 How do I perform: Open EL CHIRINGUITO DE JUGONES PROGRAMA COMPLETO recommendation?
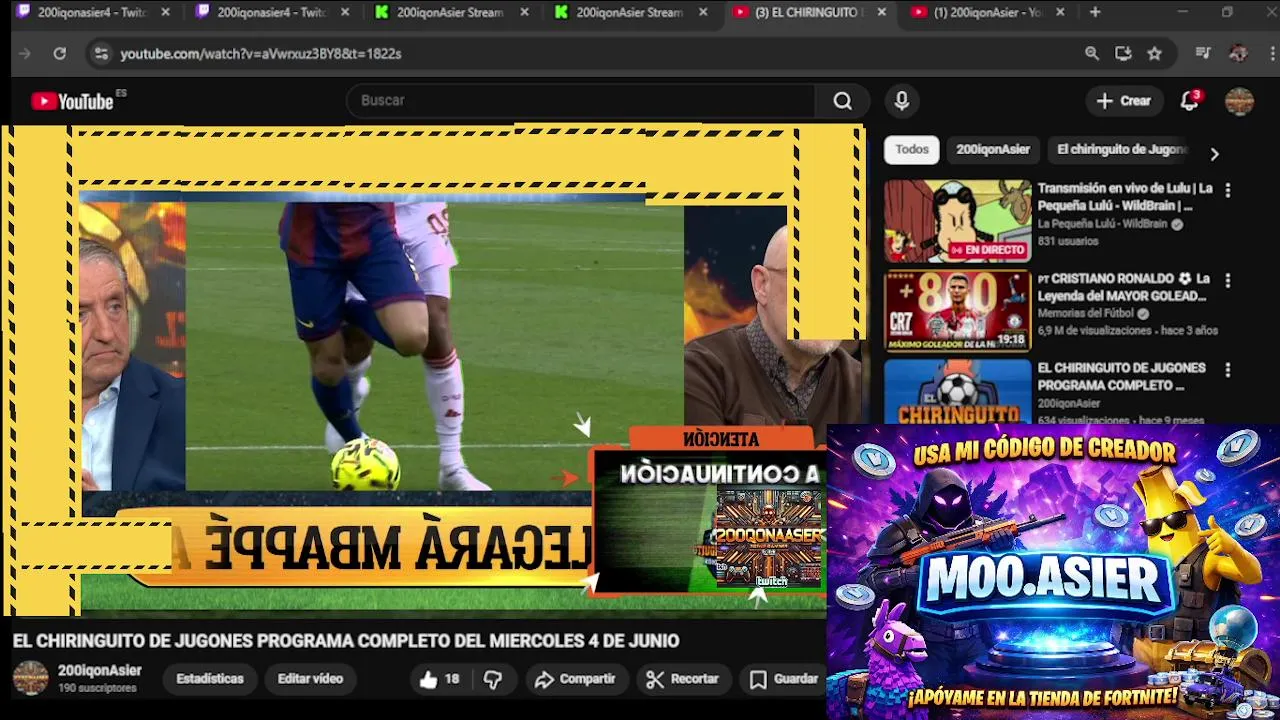pos(1121,377)
